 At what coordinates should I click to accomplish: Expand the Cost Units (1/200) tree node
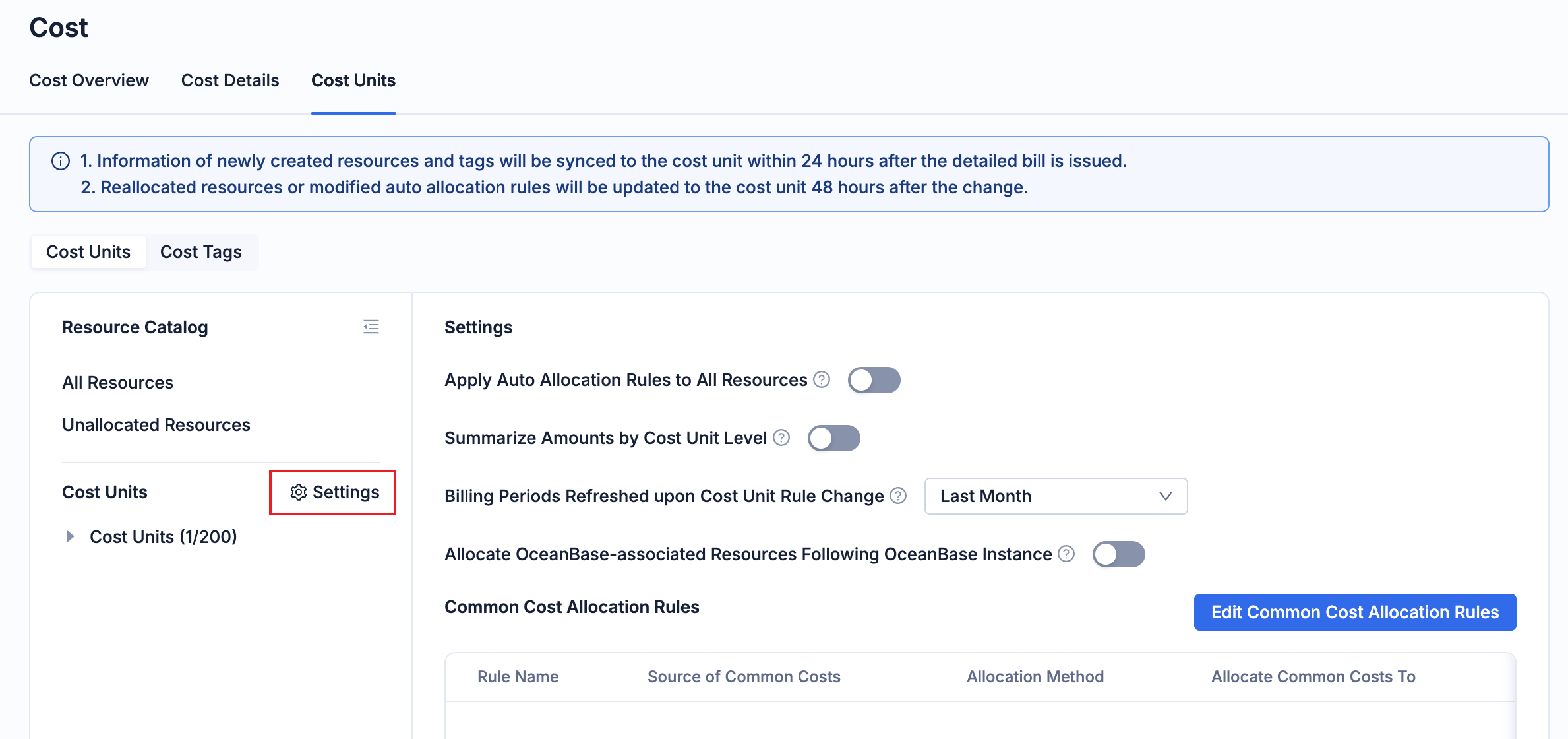[x=70, y=536]
